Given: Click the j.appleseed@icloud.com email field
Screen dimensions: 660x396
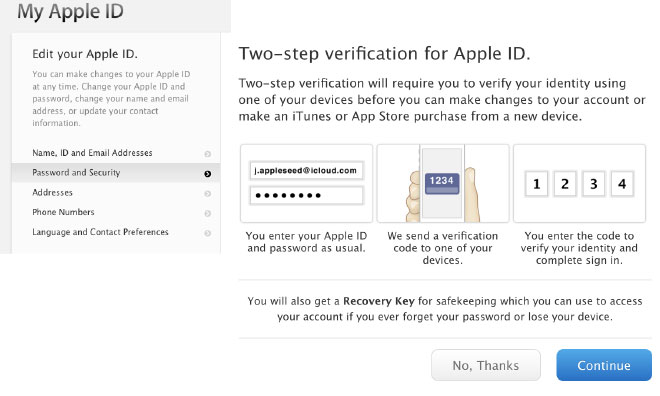Looking at the screenshot, I should [306, 170].
